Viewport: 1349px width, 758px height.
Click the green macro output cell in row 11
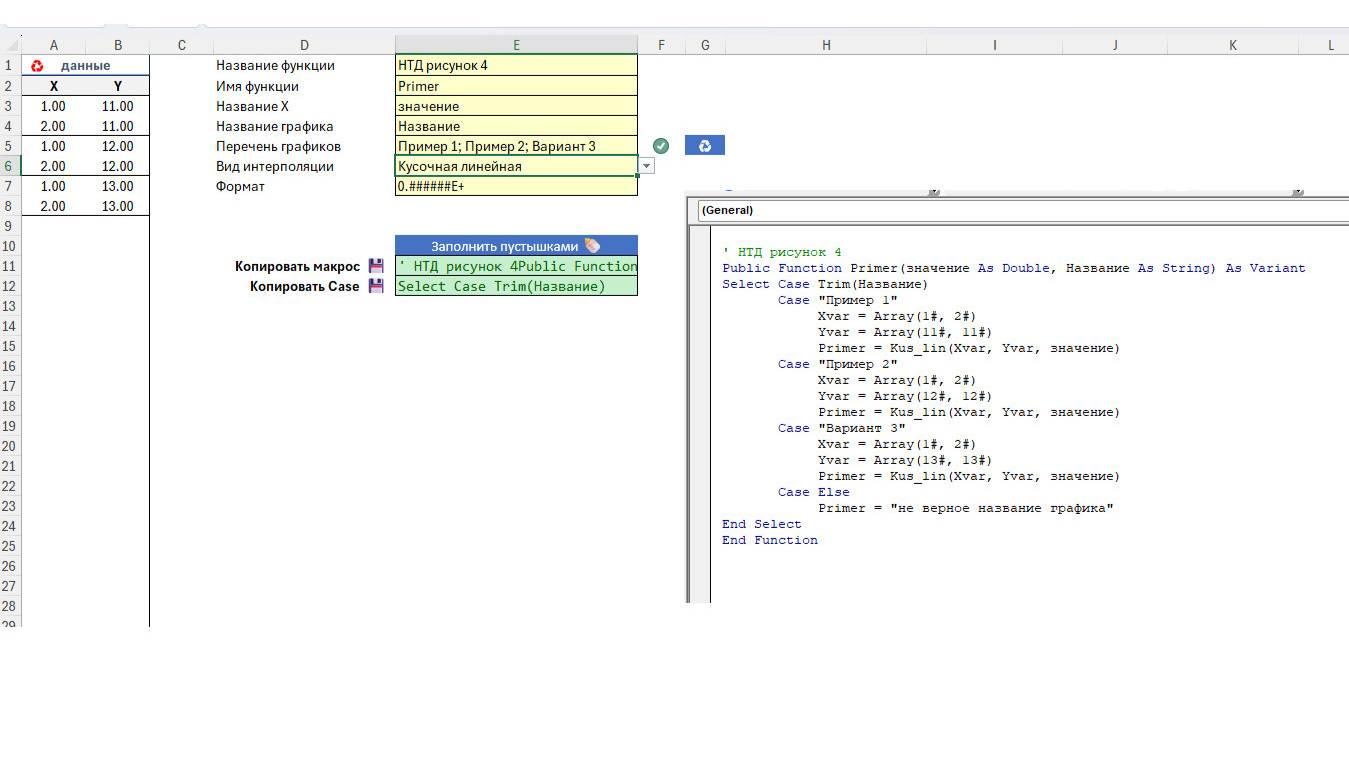(x=516, y=266)
